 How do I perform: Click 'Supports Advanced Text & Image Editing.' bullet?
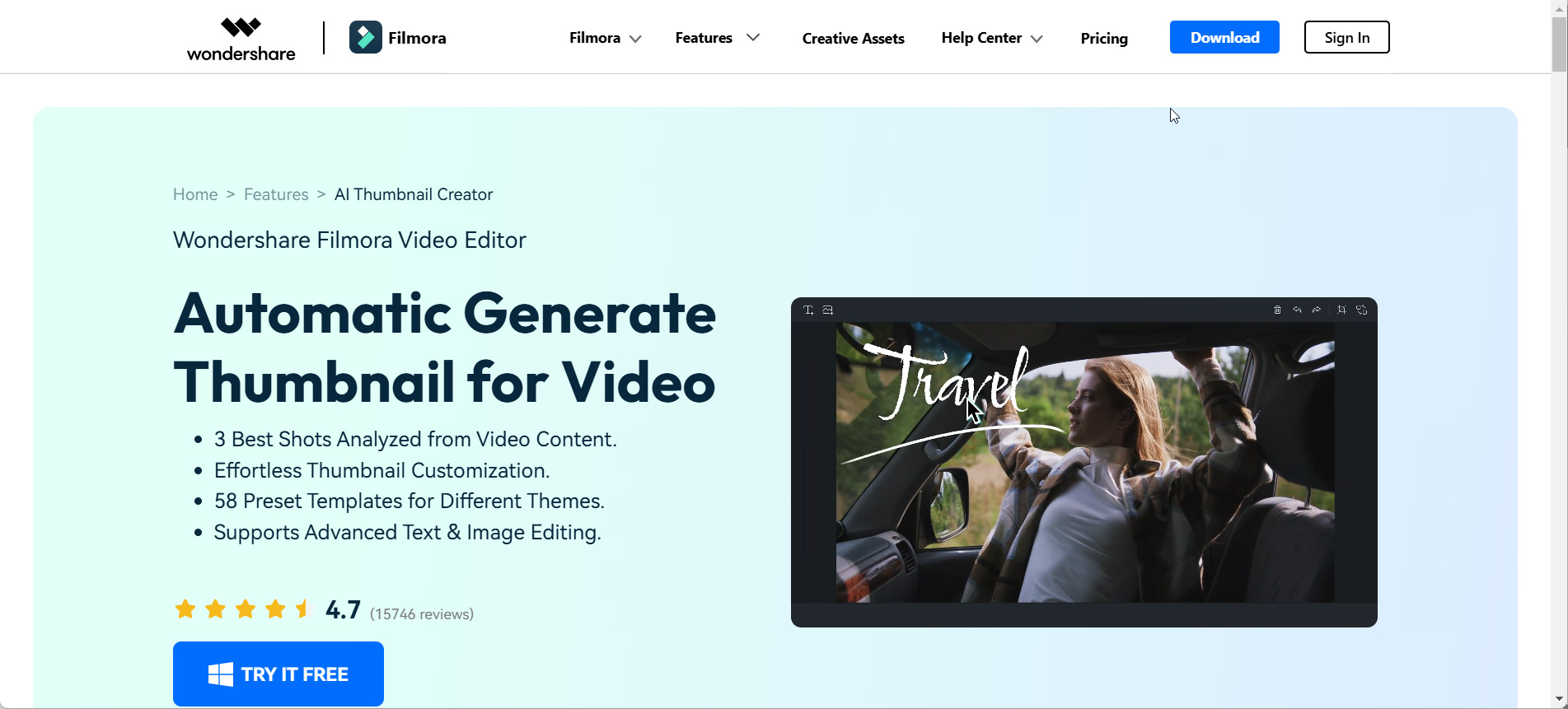click(x=408, y=533)
